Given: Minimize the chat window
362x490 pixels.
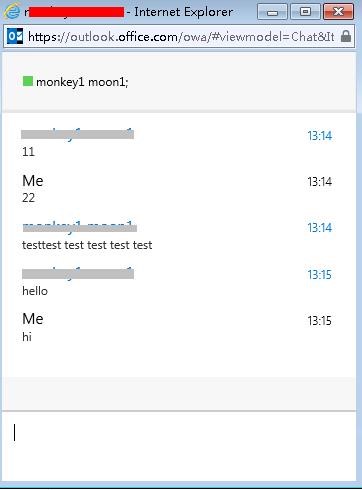Looking at the screenshot, I should [x=272, y=12].
